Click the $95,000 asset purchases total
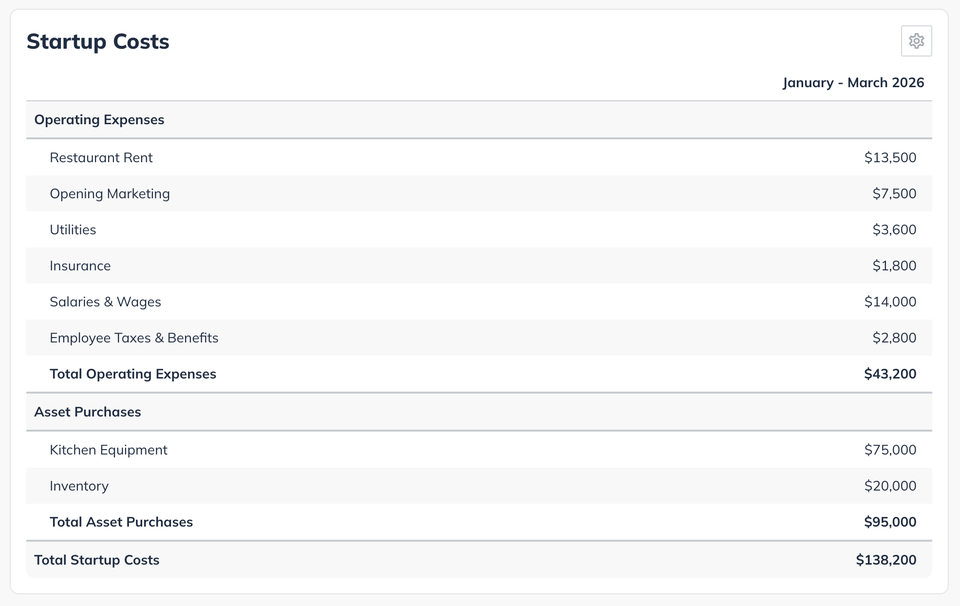Screen dimensions: 960x606 click(x=890, y=522)
